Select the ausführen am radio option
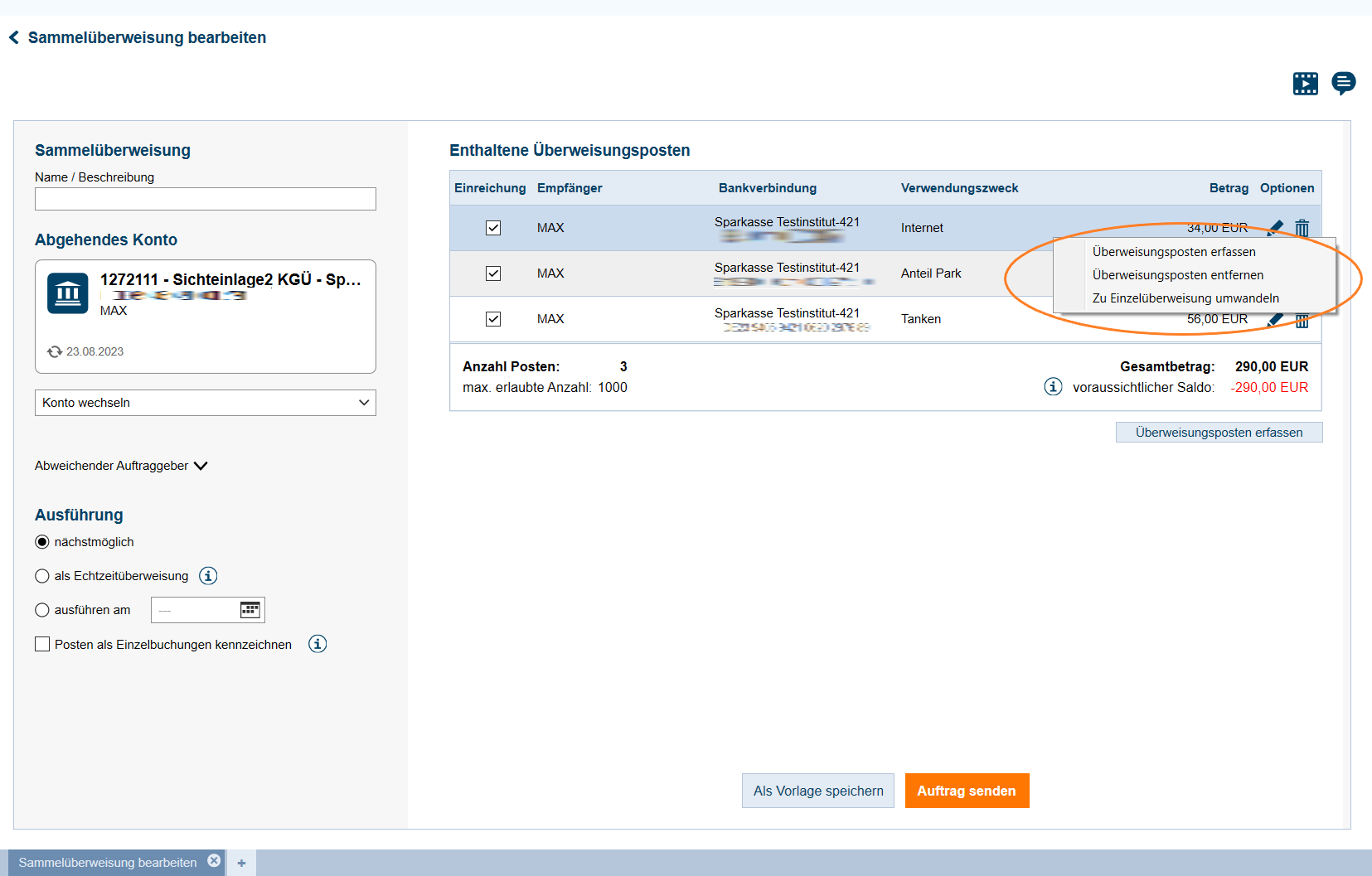Viewport: 1372px width, 876px height. tap(42, 610)
